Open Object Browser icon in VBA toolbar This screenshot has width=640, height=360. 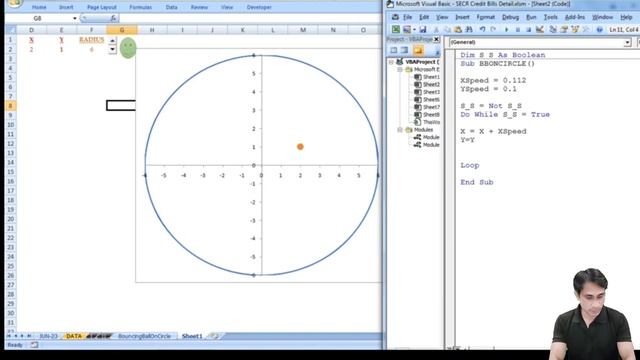575,30
